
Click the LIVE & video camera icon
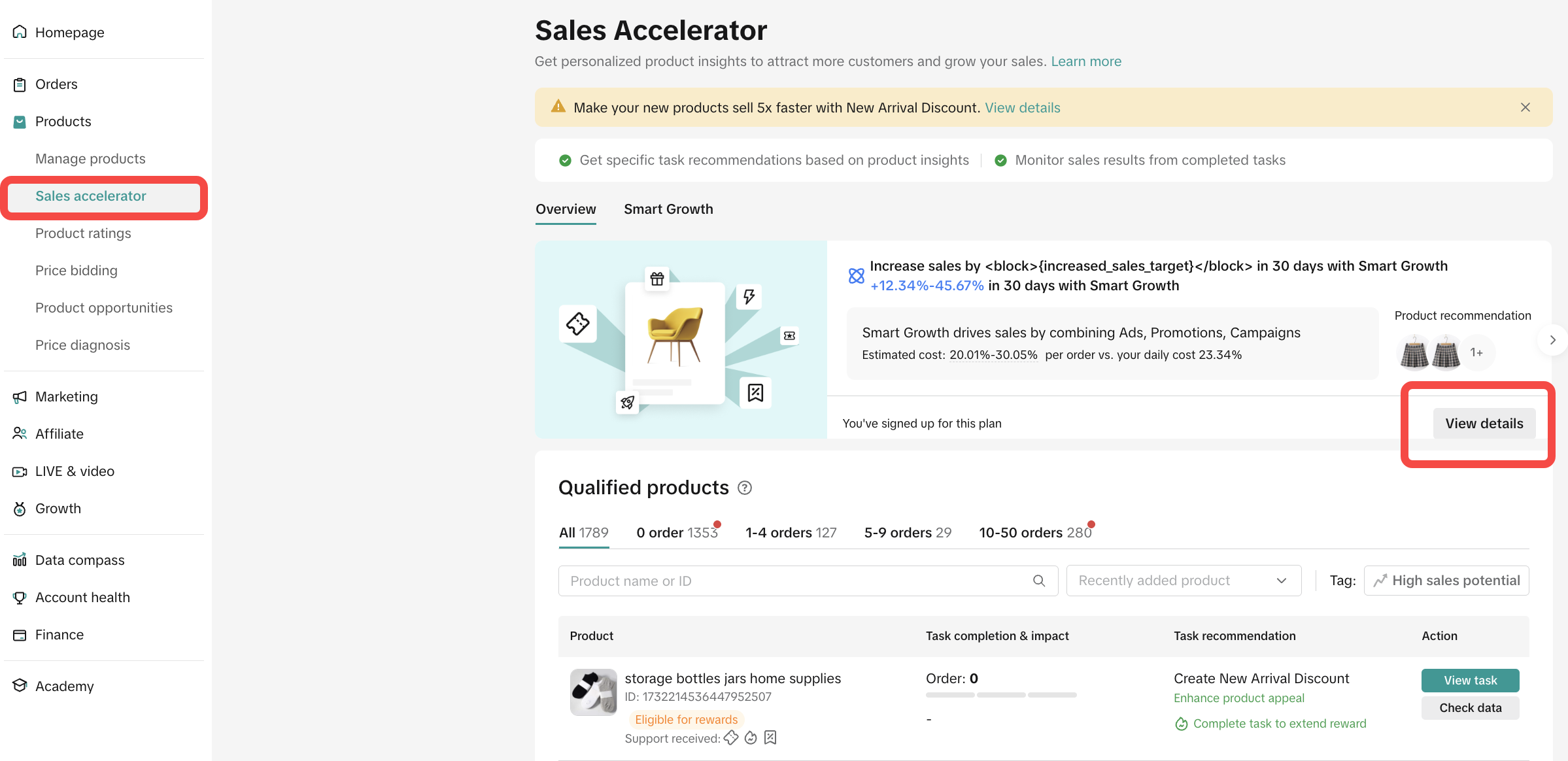pyautogui.click(x=20, y=471)
